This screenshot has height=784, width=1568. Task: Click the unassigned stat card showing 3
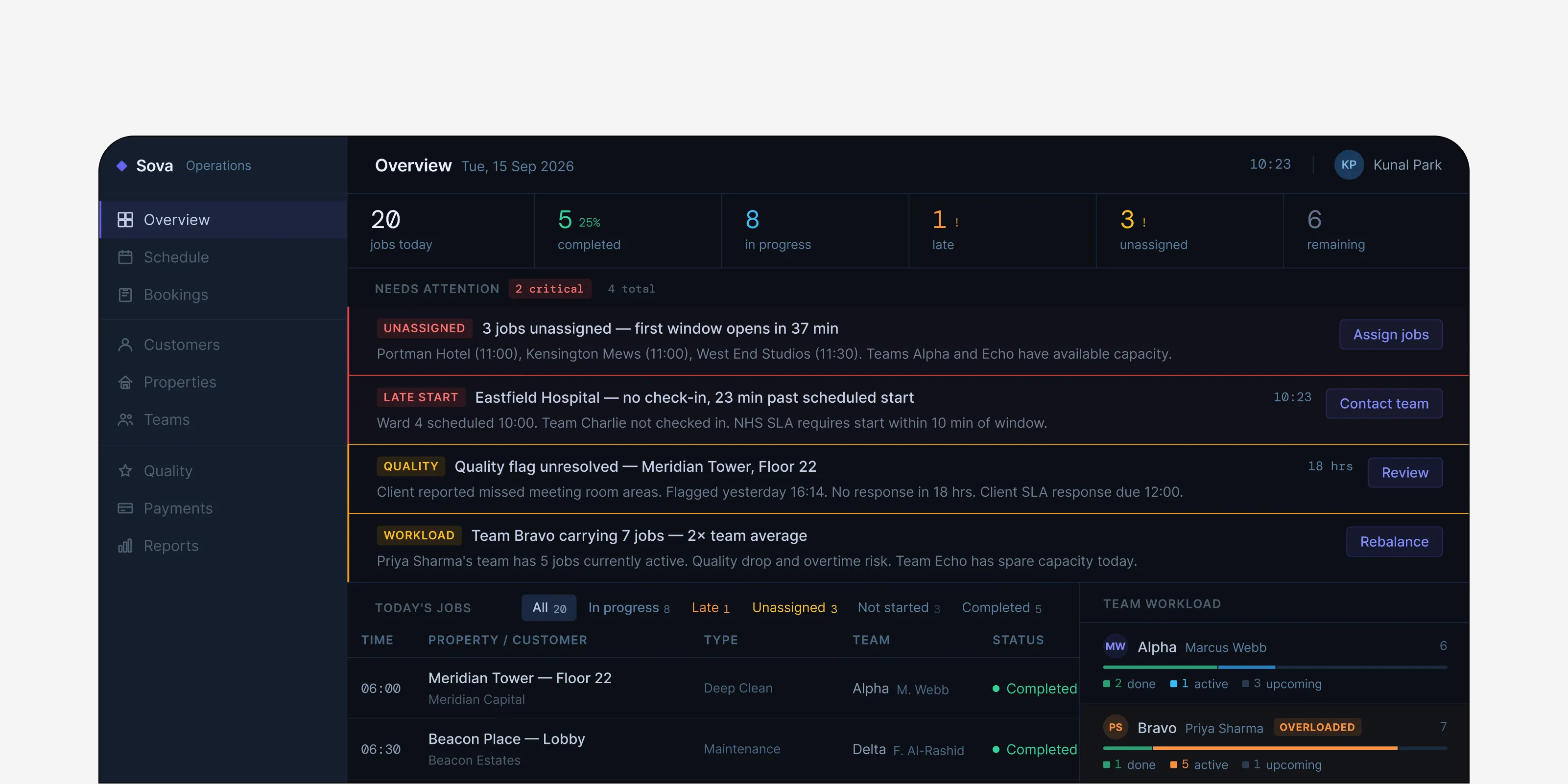[x=1189, y=231]
